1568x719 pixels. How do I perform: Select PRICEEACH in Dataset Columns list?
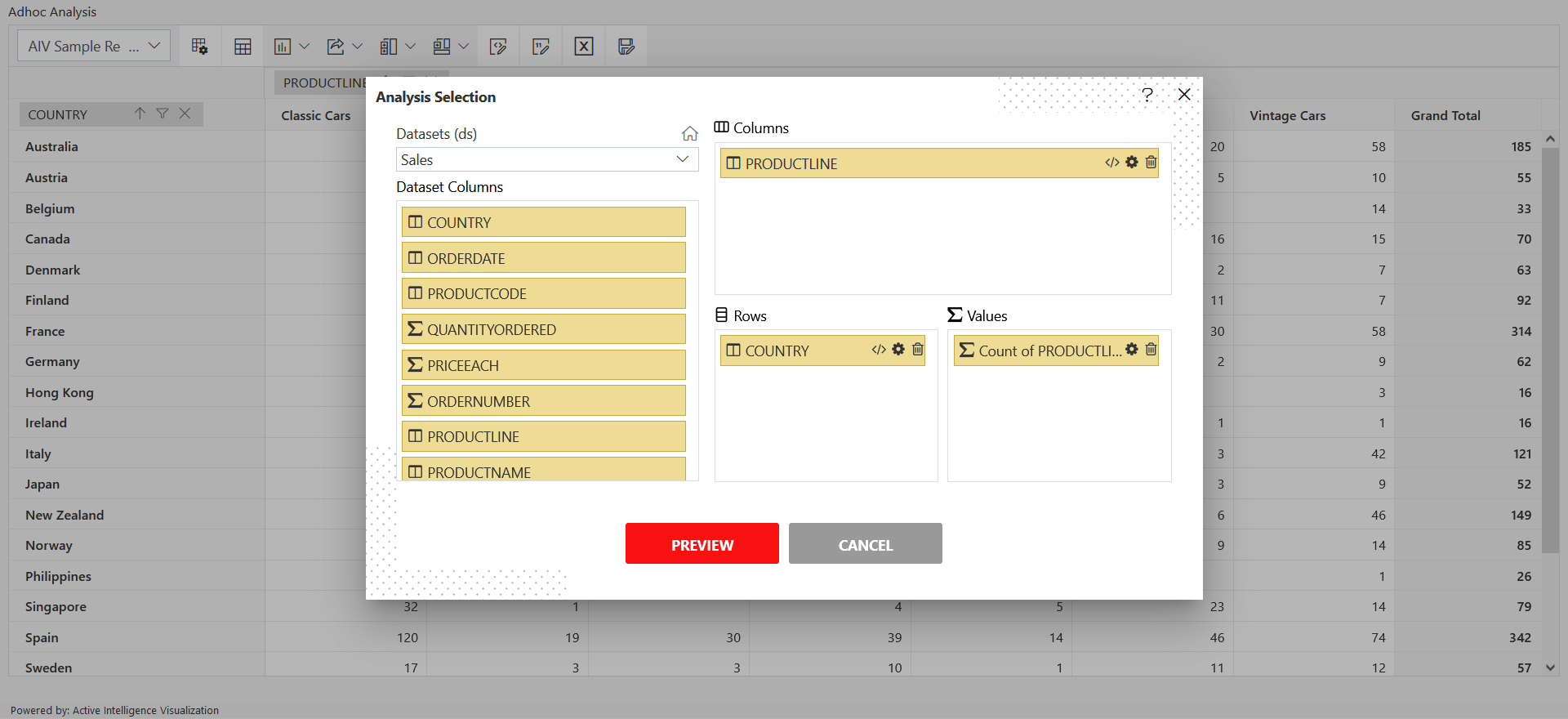click(544, 365)
